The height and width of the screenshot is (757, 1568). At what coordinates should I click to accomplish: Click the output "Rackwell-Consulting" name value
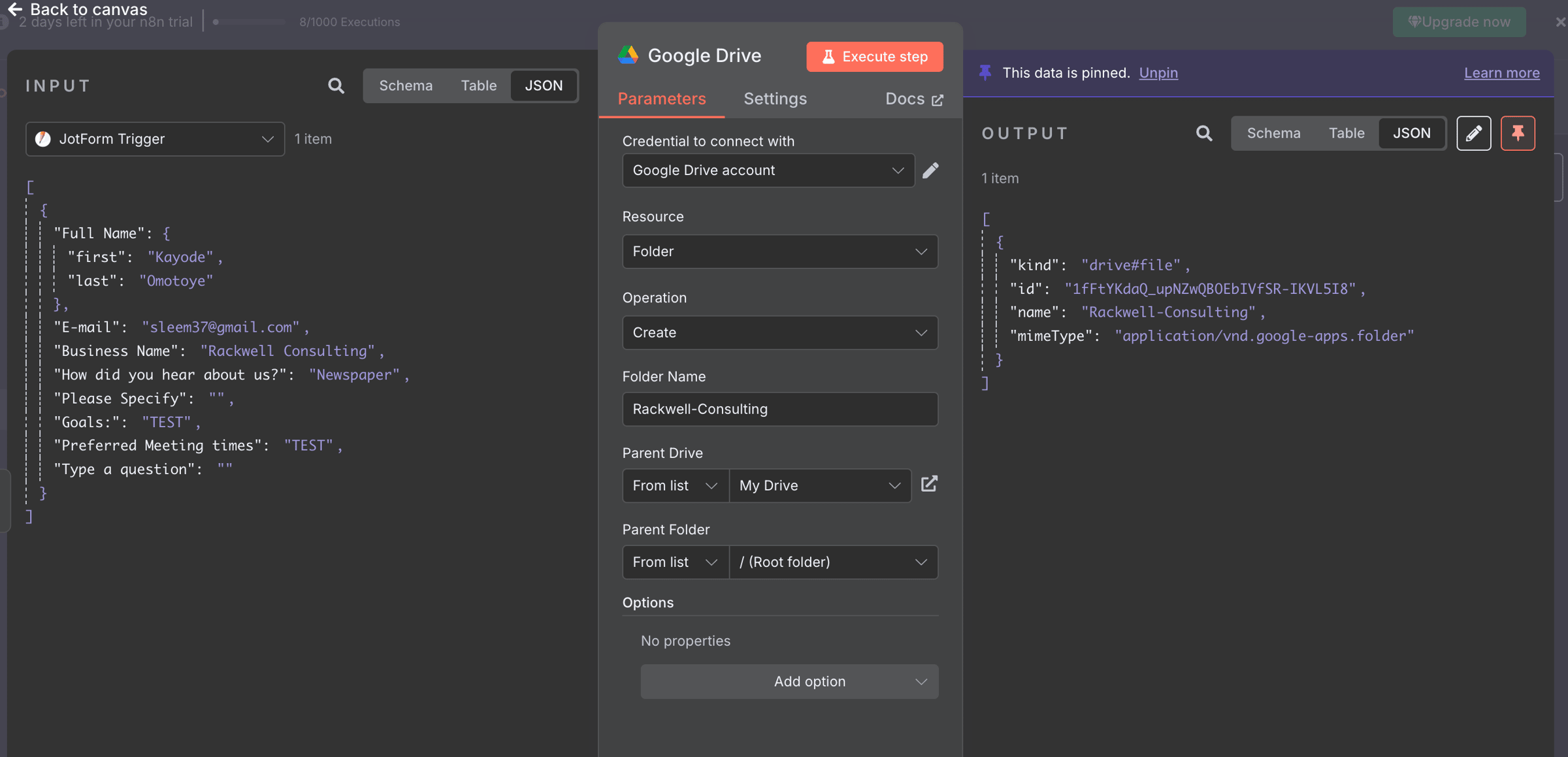(1168, 312)
